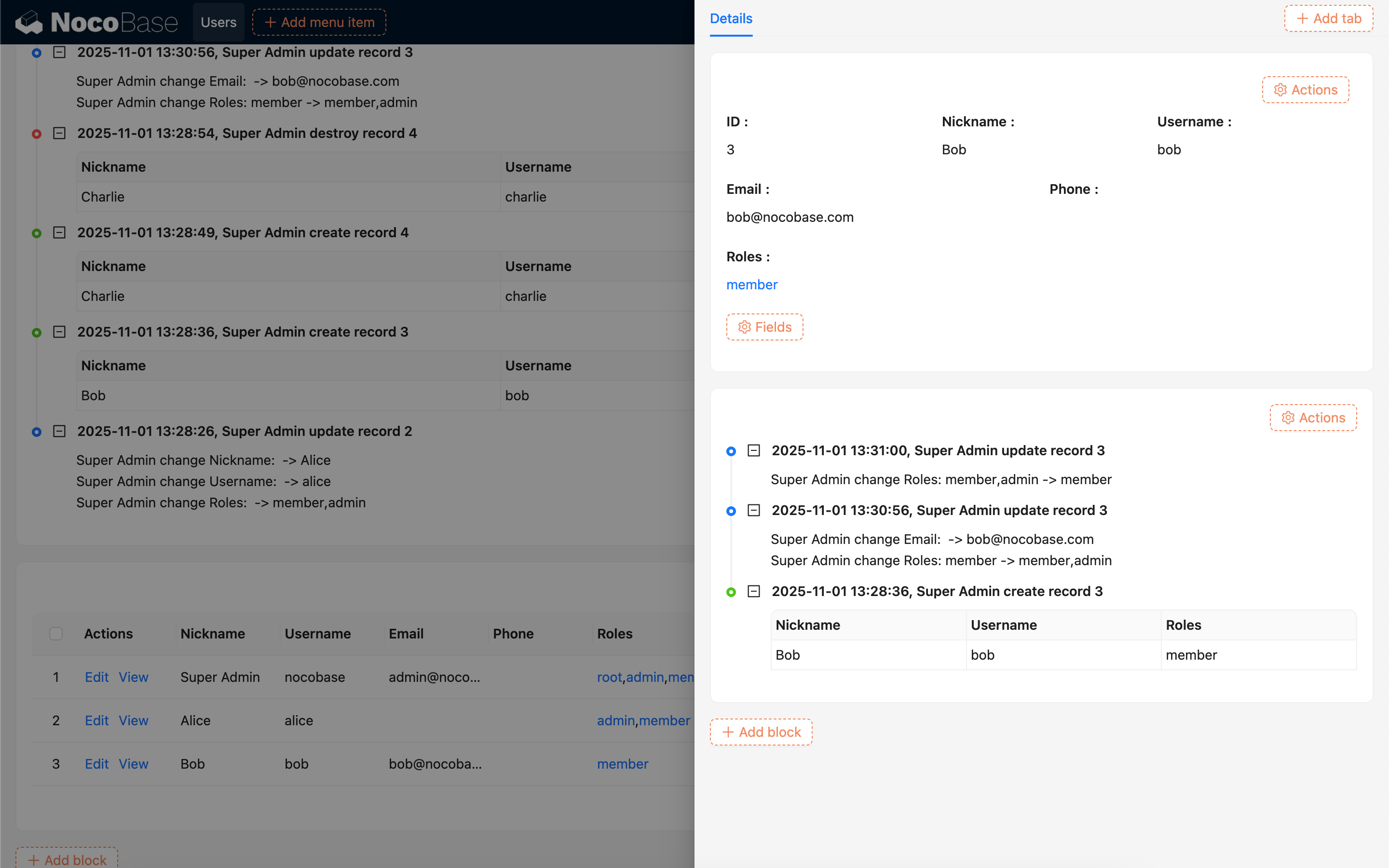This screenshot has width=1389, height=868.
Task: Click green dot beside create record 3 in drawer
Action: point(731,592)
